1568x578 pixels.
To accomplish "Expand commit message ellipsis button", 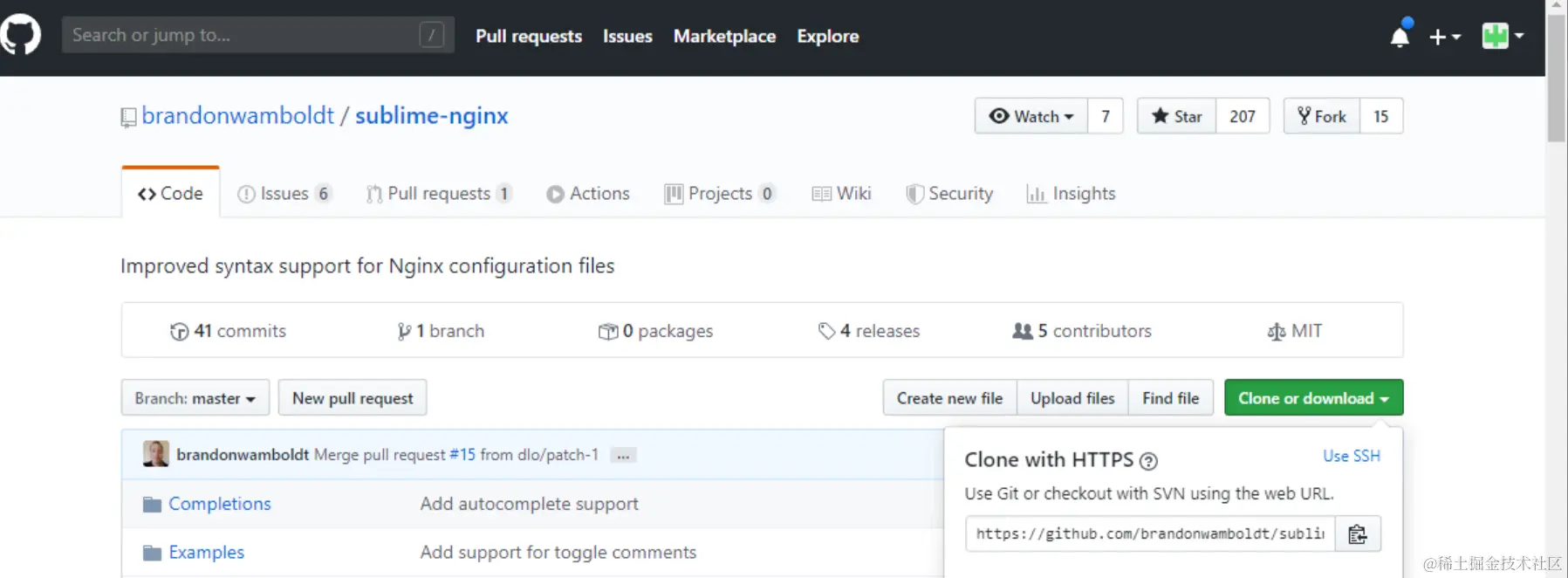I will tap(623, 455).
